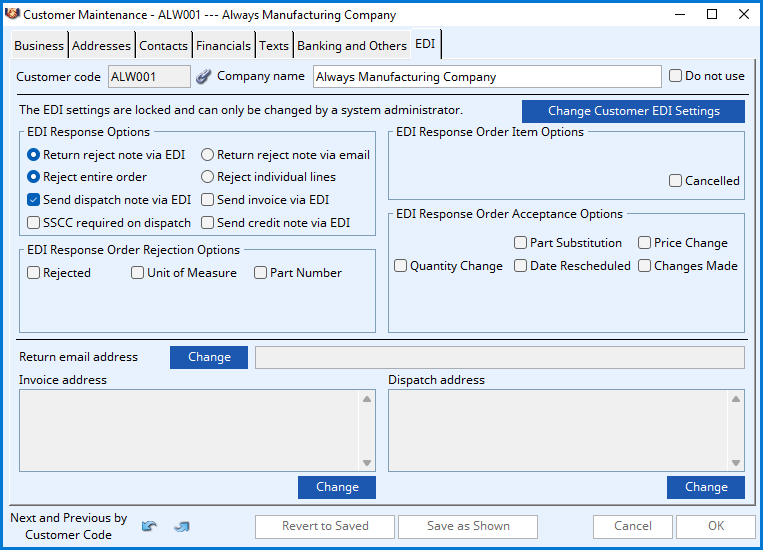Open Banking and Others tab
The width and height of the screenshot is (763, 550).
pos(352,46)
